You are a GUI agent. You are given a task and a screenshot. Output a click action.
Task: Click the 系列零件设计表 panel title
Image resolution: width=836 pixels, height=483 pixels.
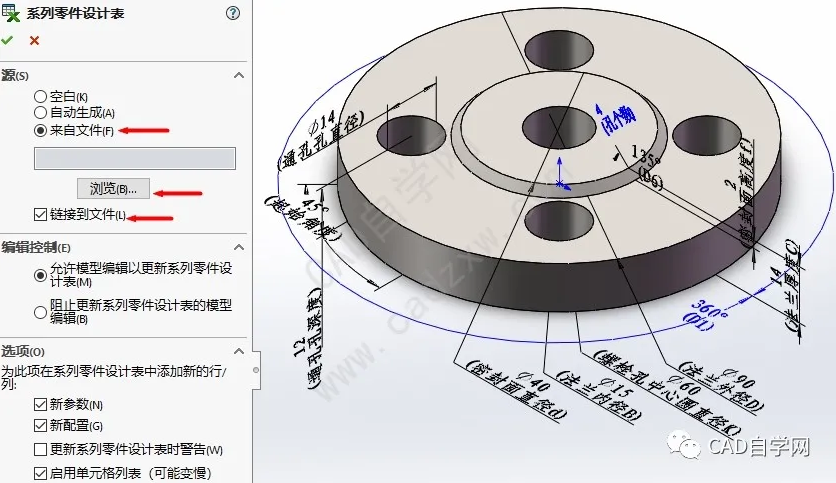tap(75, 13)
